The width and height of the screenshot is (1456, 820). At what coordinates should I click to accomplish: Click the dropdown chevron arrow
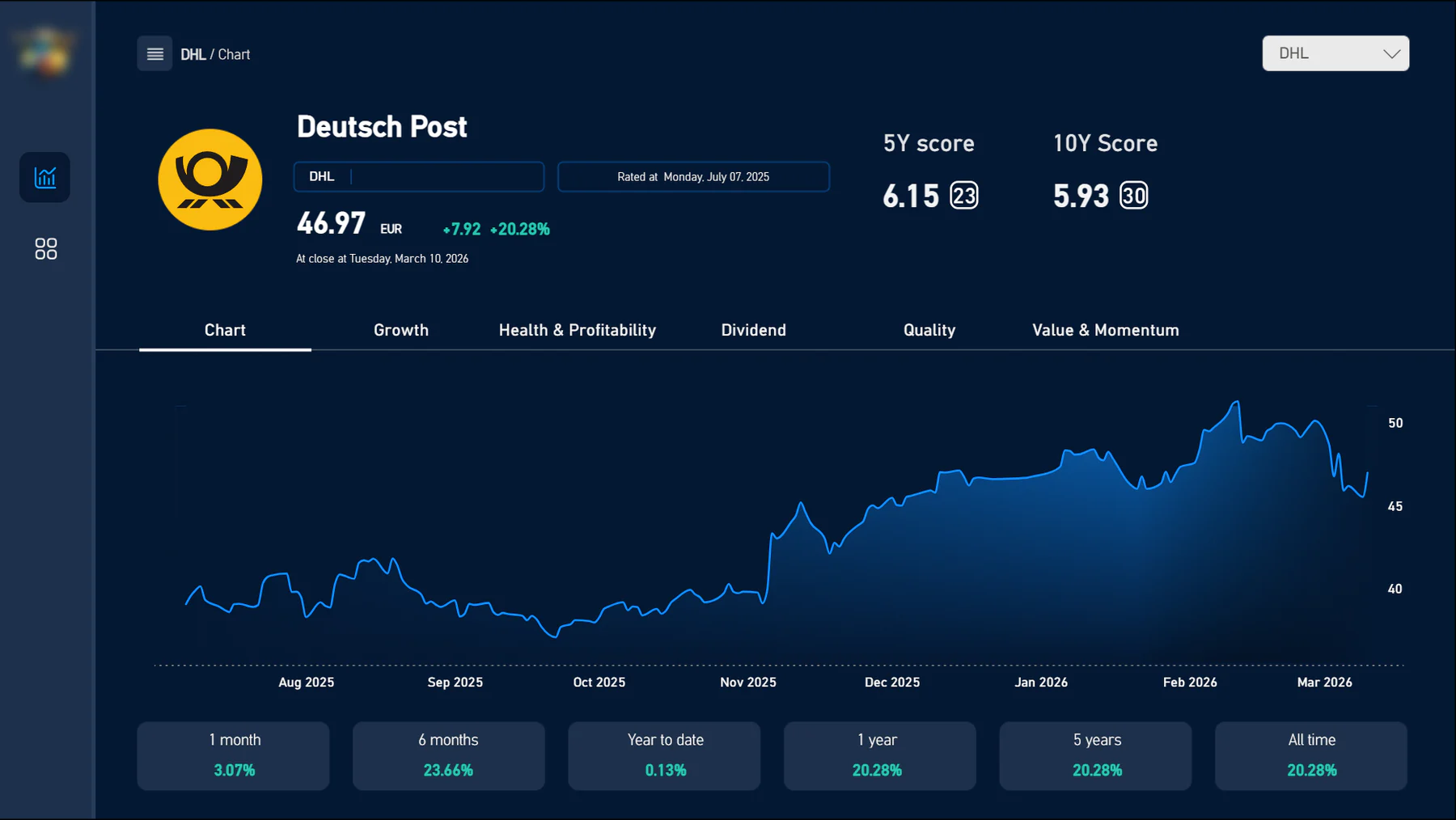pyautogui.click(x=1391, y=54)
